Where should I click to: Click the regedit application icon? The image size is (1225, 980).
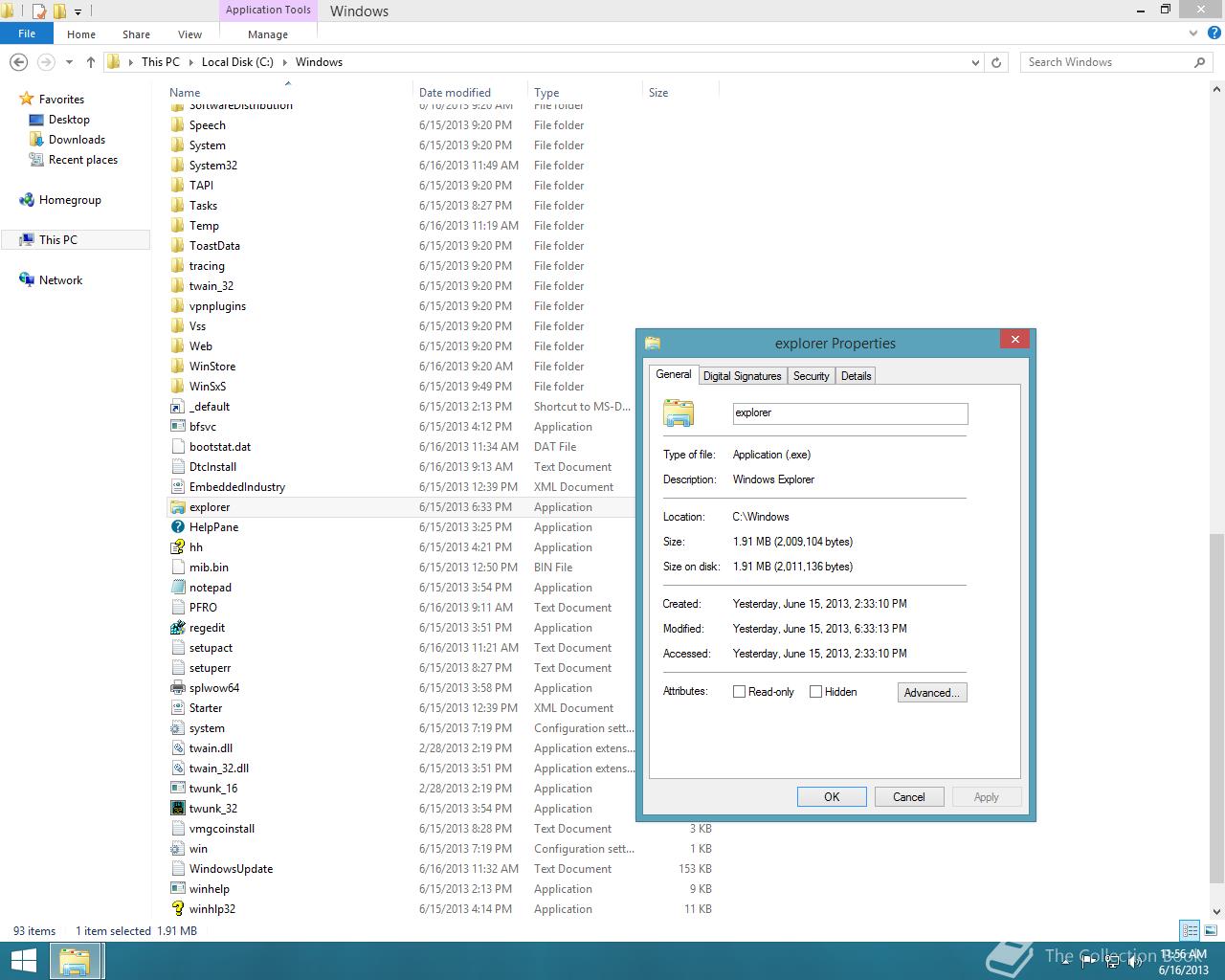(x=177, y=628)
